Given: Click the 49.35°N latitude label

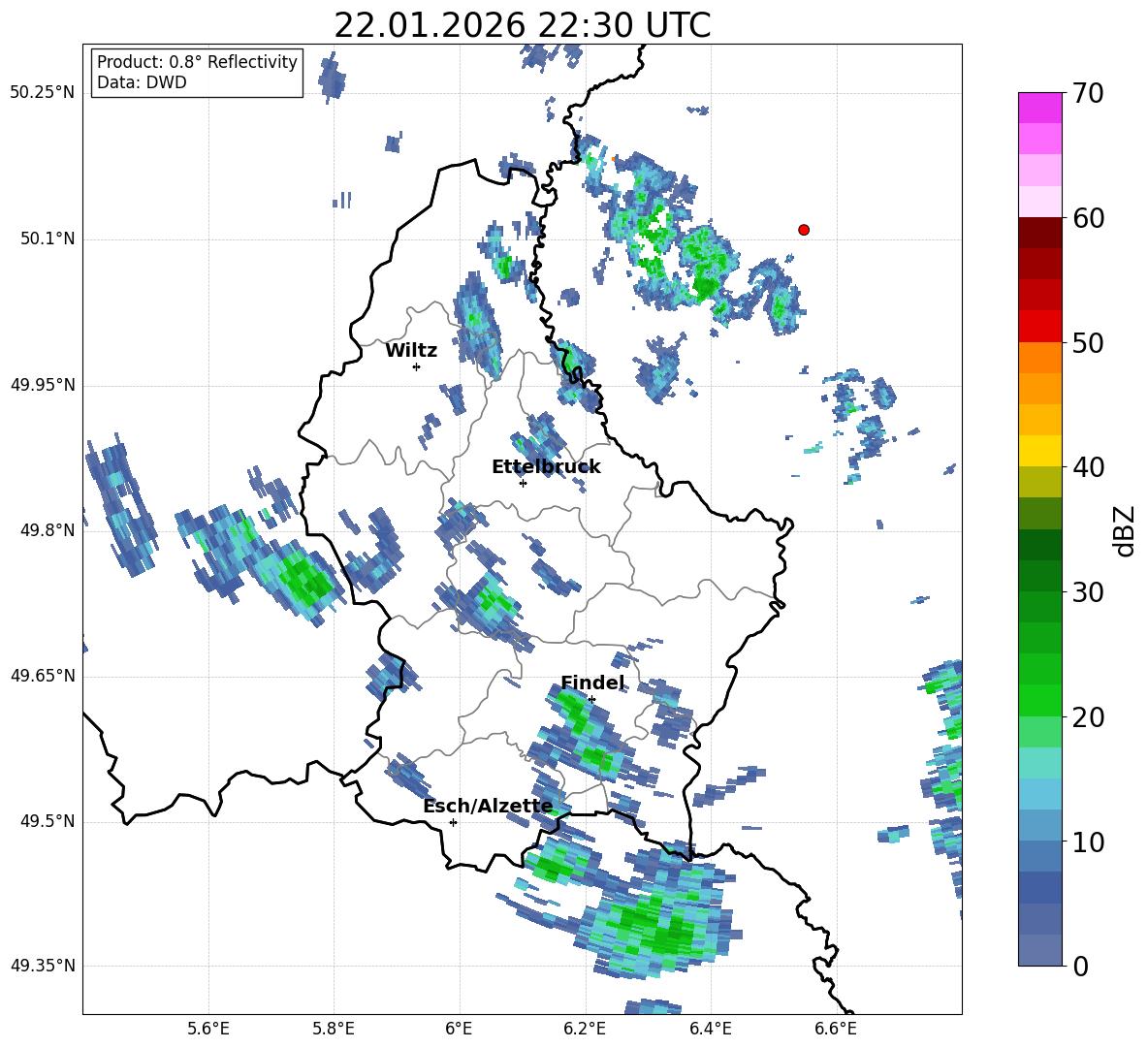Looking at the screenshot, I should (x=43, y=966).
